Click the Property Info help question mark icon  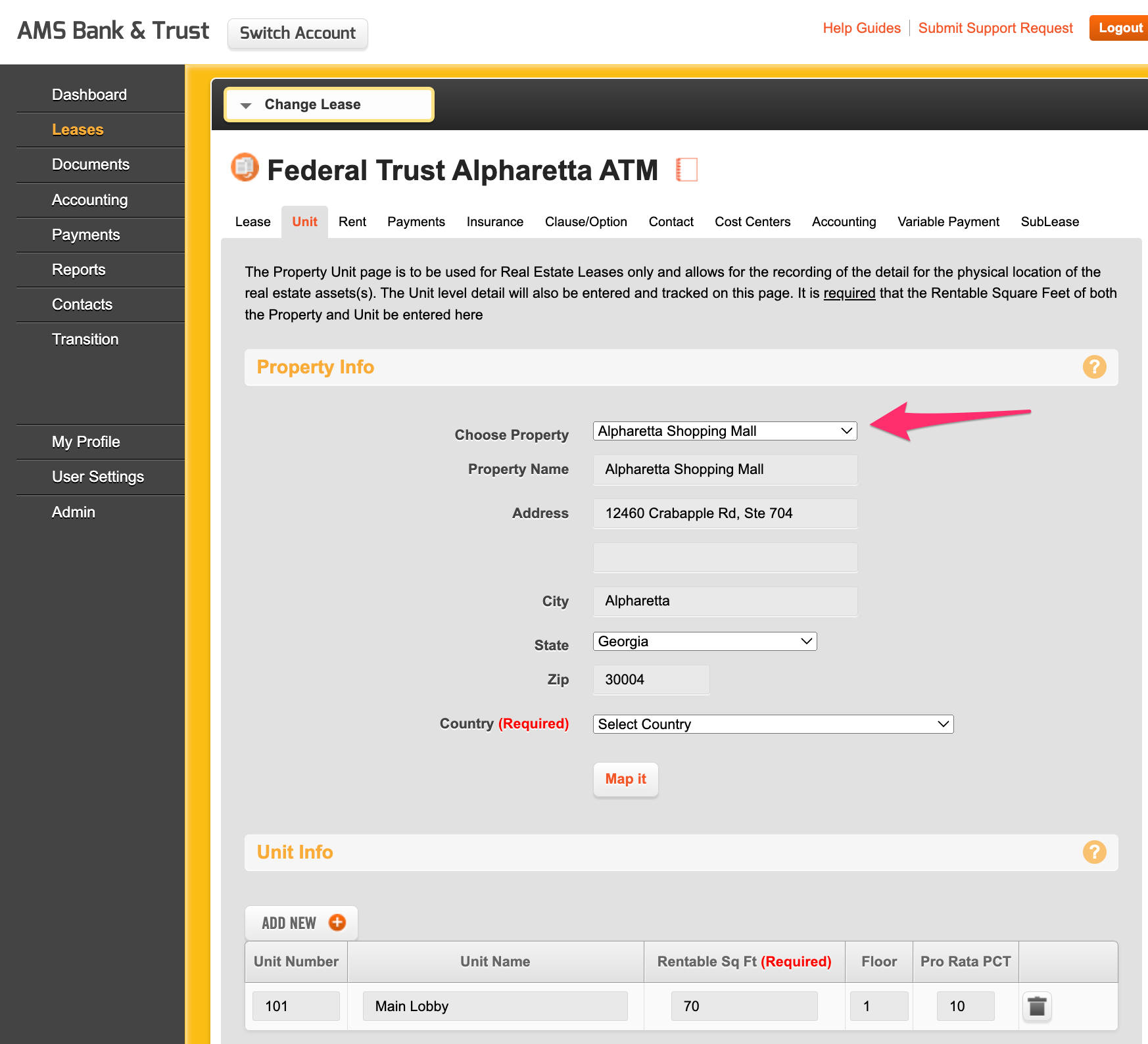tap(1094, 367)
